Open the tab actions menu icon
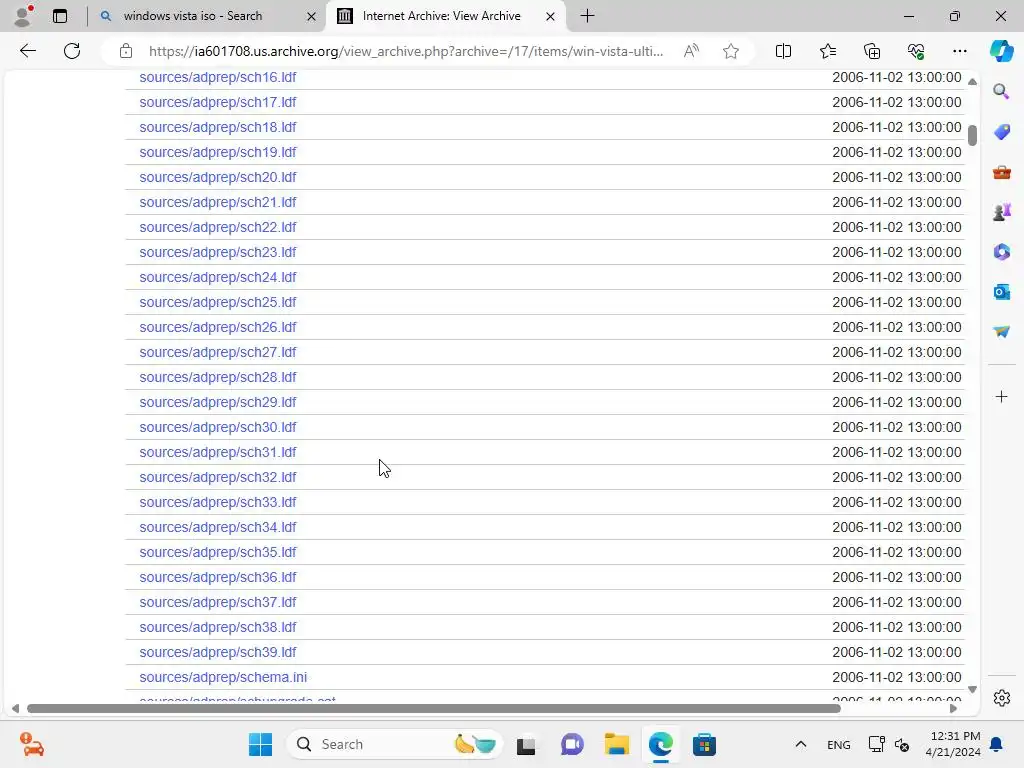The width and height of the screenshot is (1024, 768). point(60,16)
